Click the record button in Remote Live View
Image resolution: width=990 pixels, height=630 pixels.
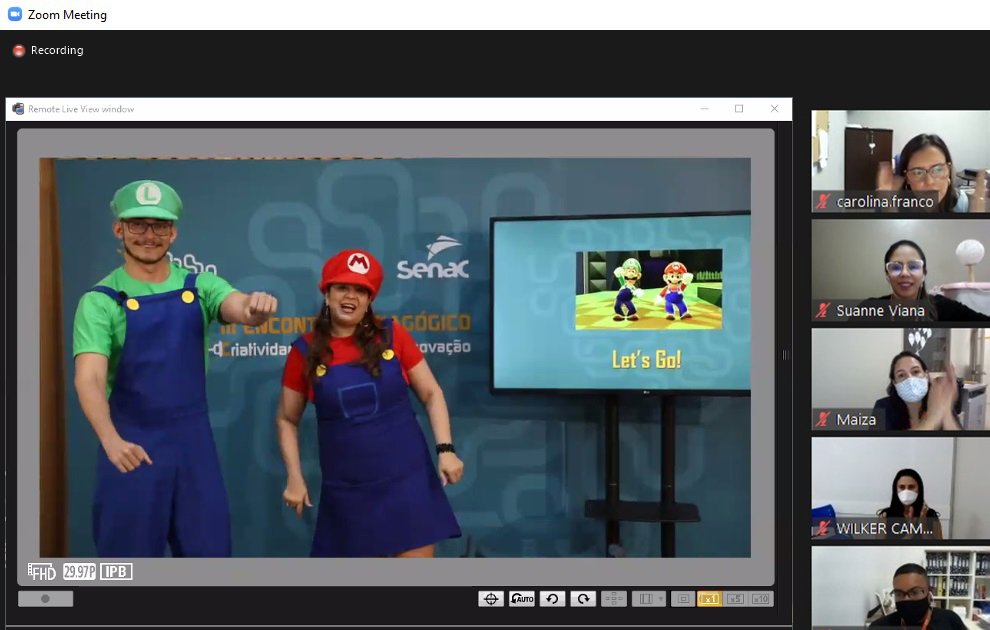pos(45,598)
